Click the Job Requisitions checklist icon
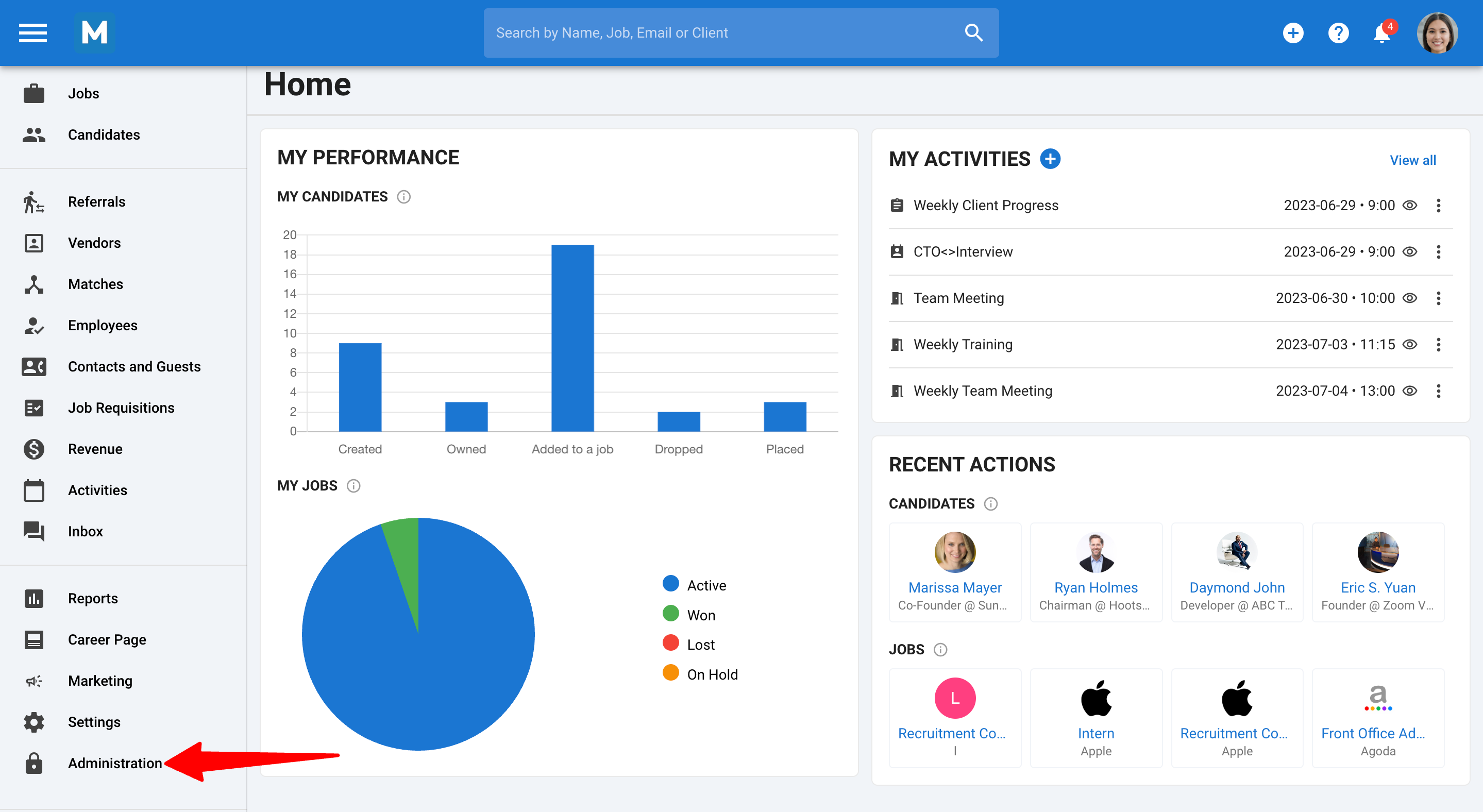 click(x=34, y=408)
